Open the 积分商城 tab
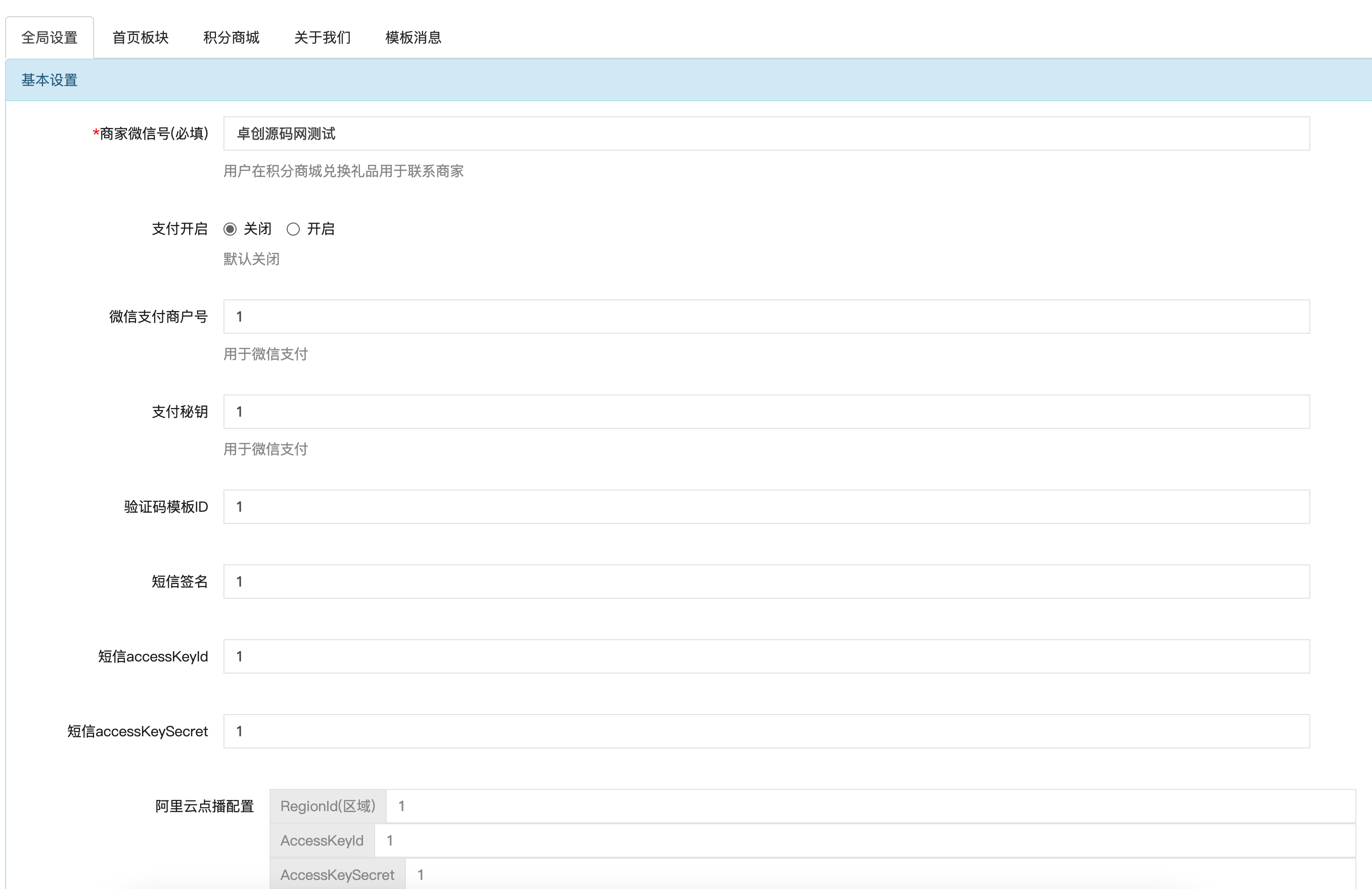Image resolution: width=1372 pixels, height=889 pixels. [x=231, y=37]
